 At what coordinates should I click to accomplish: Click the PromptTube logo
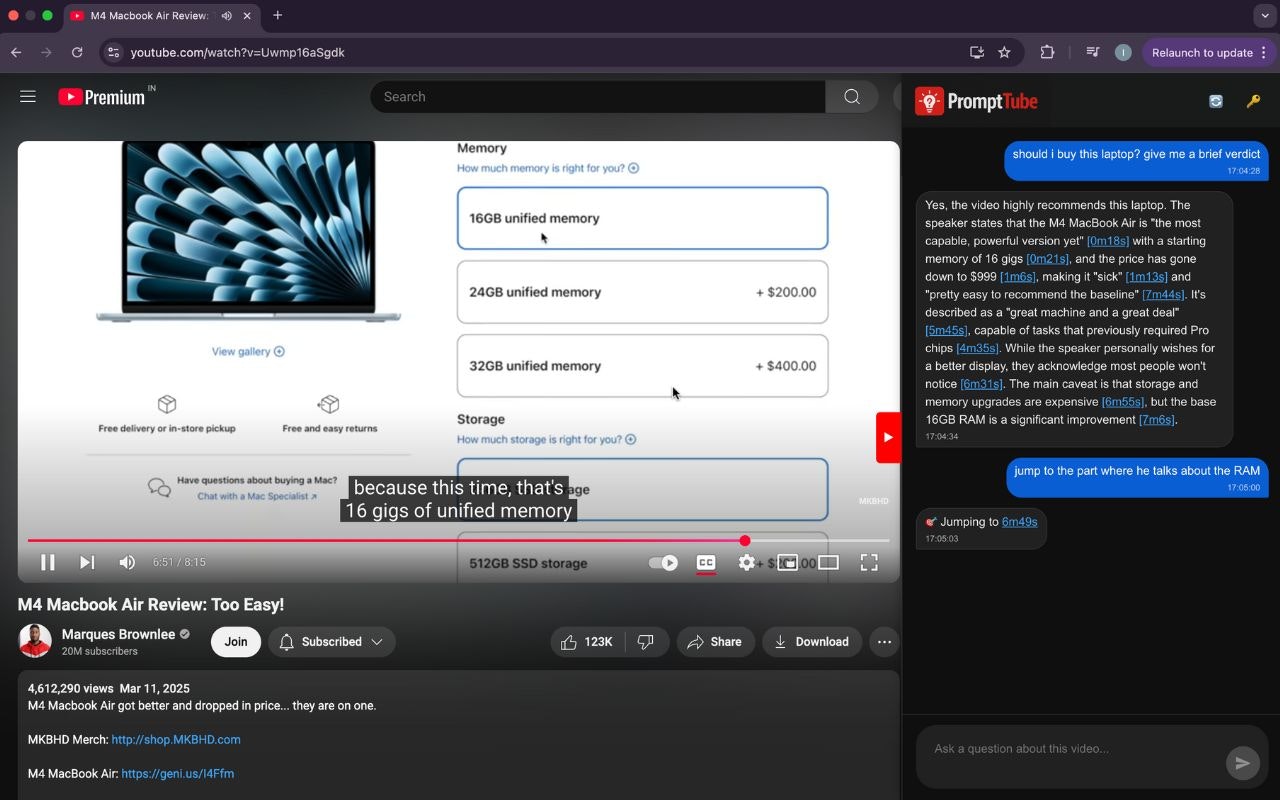977,101
